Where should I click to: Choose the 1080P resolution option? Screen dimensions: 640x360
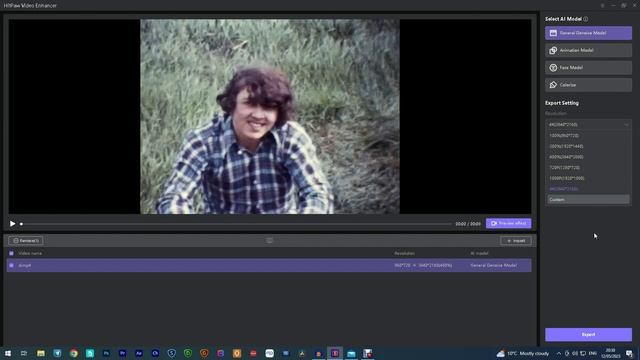pyautogui.click(x=588, y=178)
